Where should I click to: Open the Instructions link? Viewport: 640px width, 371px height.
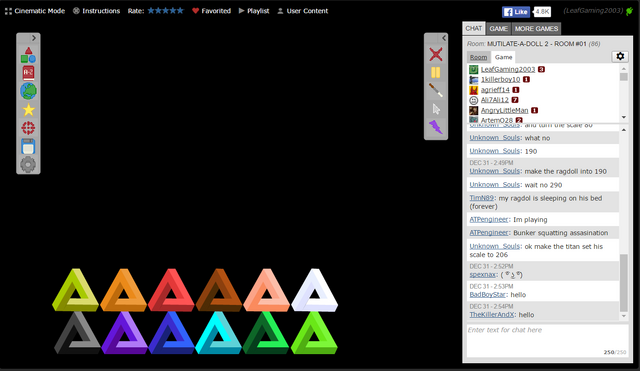96,11
